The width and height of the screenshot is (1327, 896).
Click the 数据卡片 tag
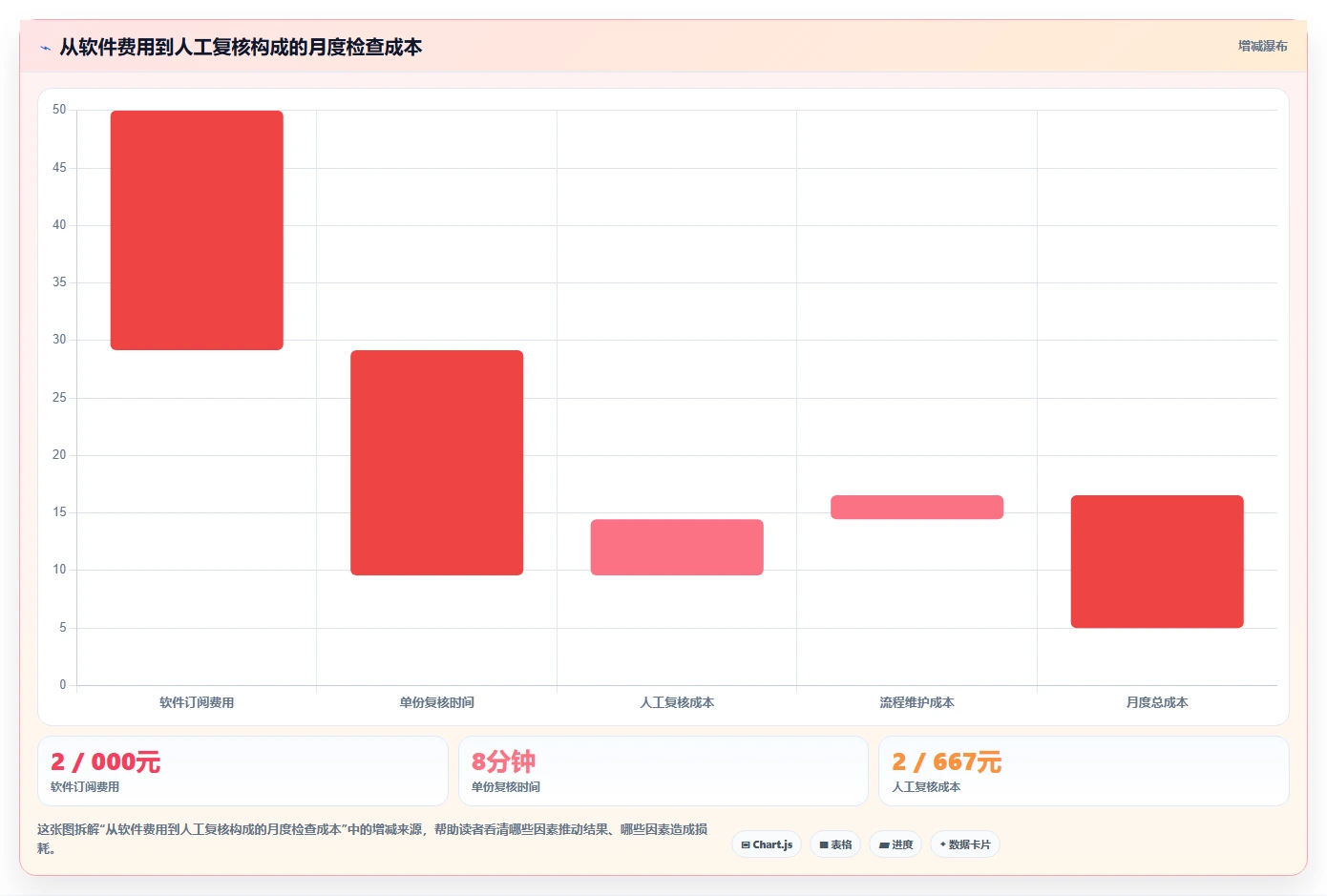point(965,844)
